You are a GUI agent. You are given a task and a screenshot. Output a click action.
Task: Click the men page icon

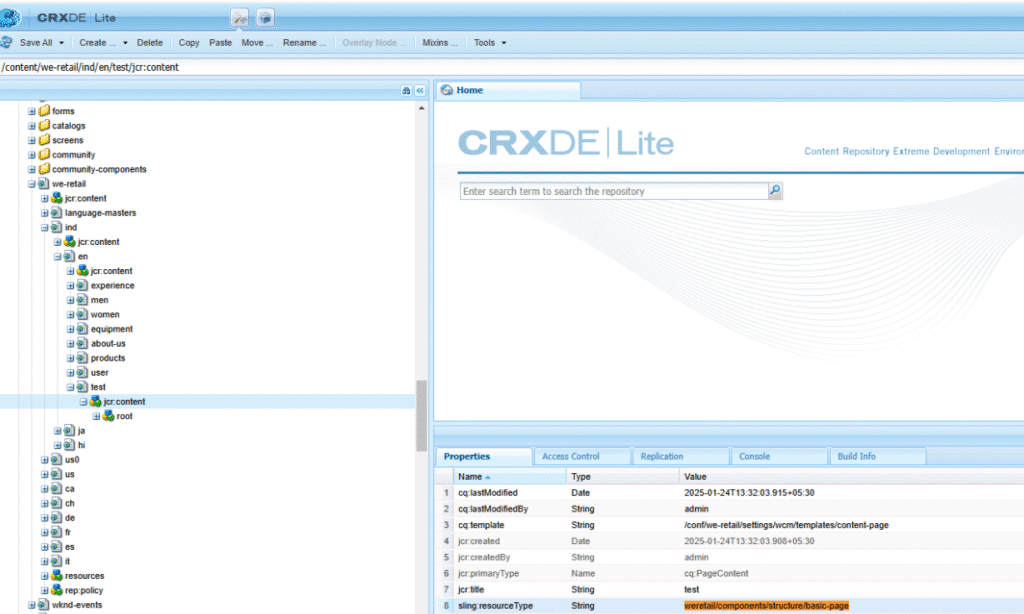tap(82, 300)
